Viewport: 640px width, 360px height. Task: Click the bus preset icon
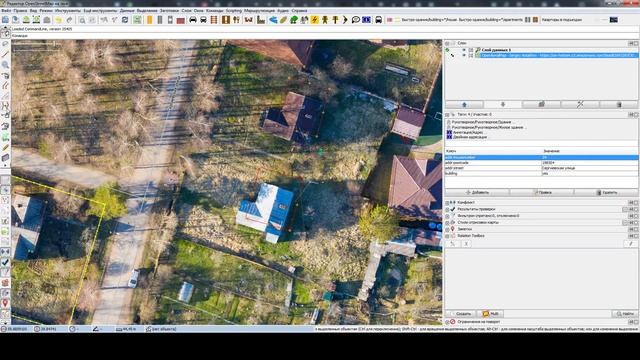(x=379, y=20)
